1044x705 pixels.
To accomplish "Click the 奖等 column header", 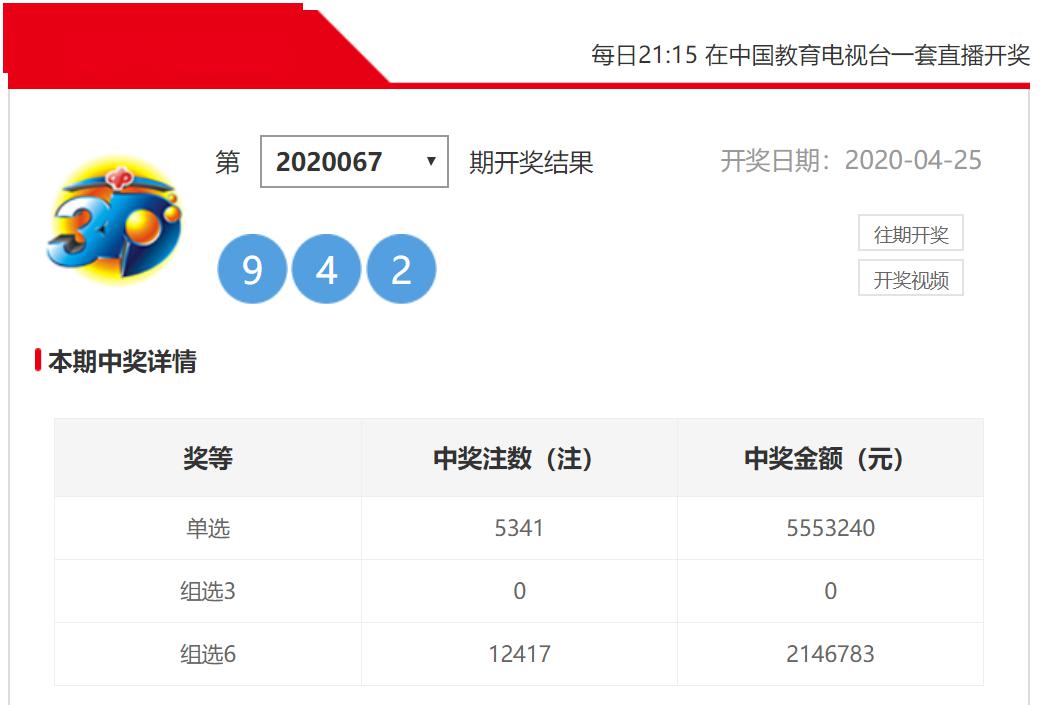I will (x=207, y=456).
